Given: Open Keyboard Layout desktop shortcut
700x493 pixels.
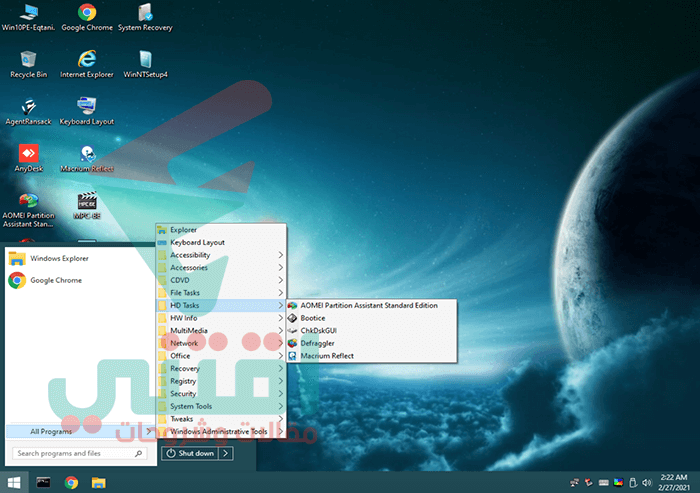Looking at the screenshot, I should tap(87, 112).
